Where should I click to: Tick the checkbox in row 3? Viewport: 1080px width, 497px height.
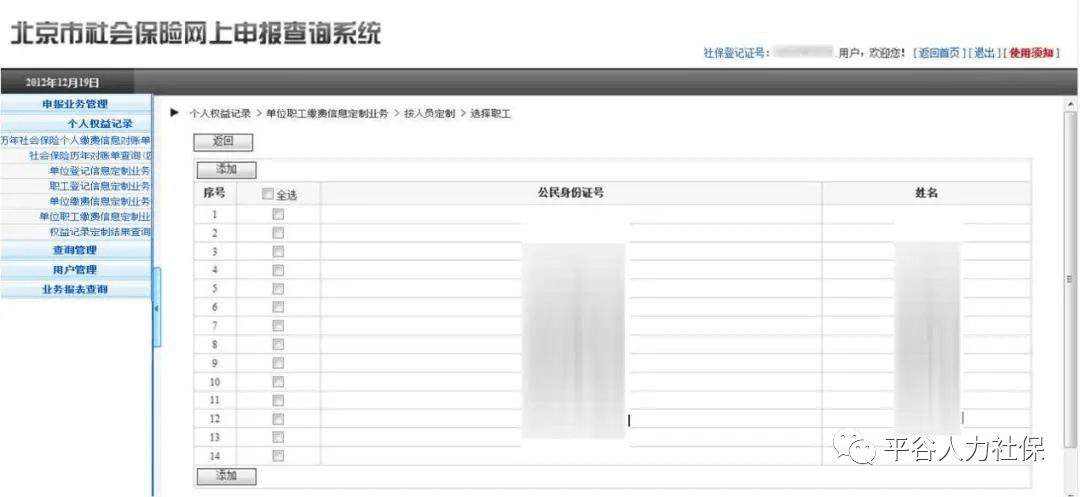[x=278, y=251]
